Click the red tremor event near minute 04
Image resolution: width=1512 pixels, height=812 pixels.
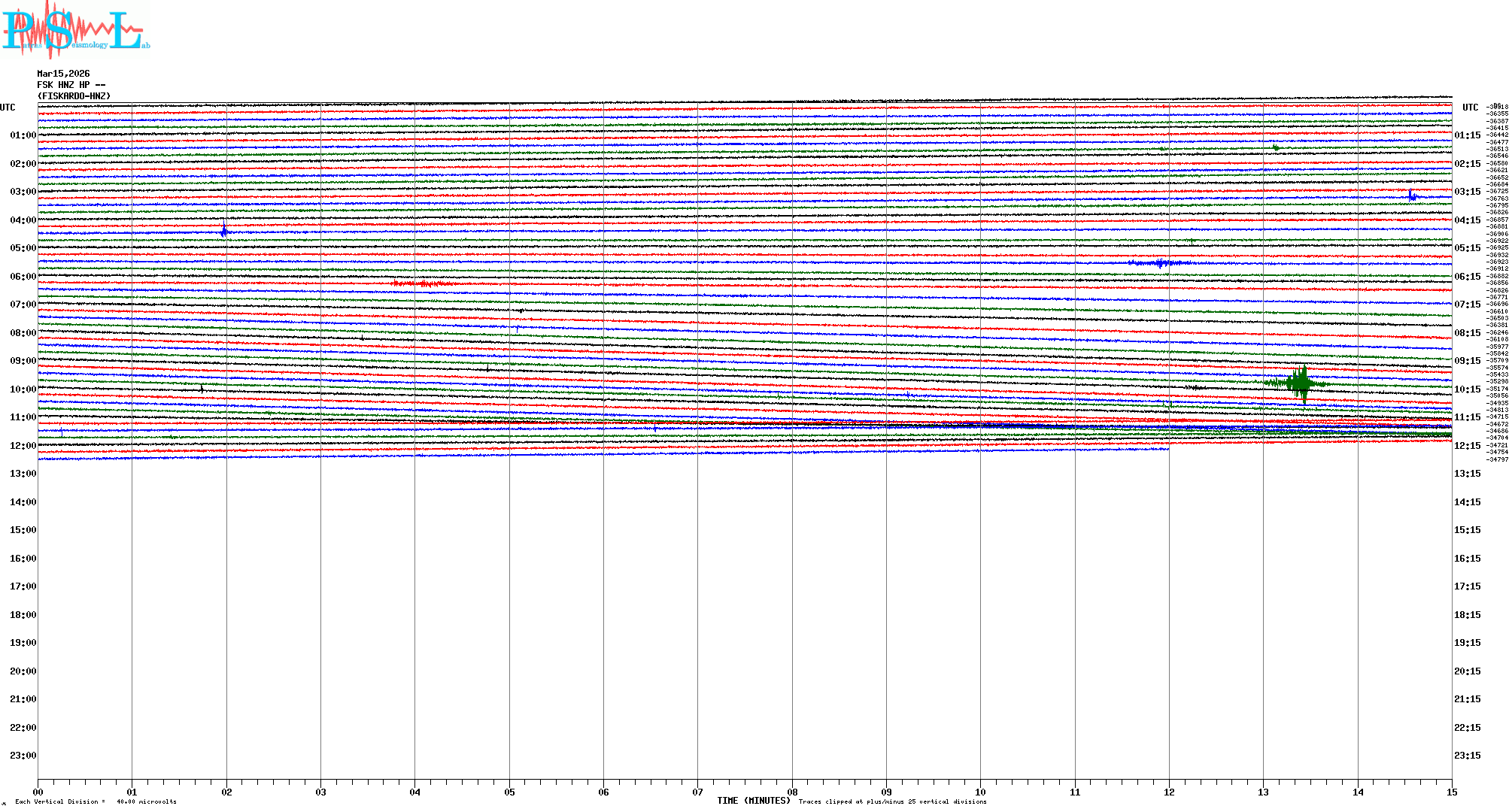point(423,283)
